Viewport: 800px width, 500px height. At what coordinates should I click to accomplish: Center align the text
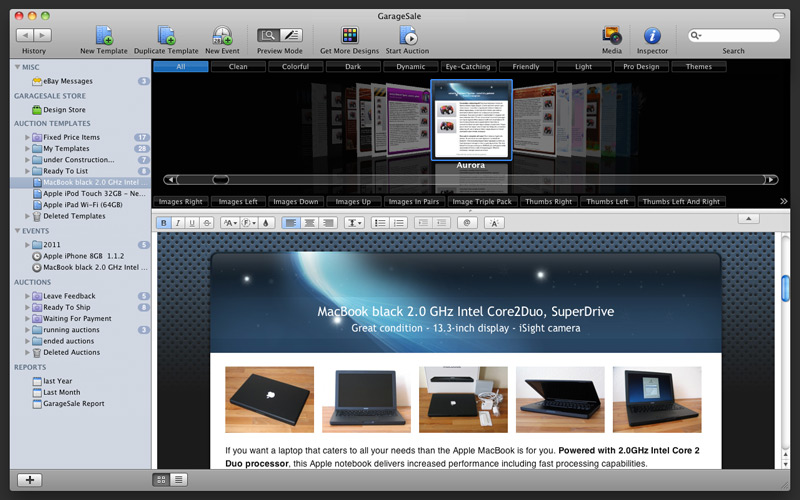309,223
